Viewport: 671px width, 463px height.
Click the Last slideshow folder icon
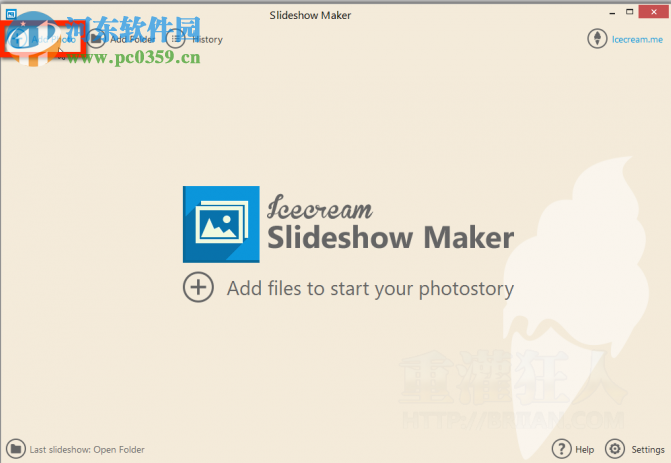(16, 449)
